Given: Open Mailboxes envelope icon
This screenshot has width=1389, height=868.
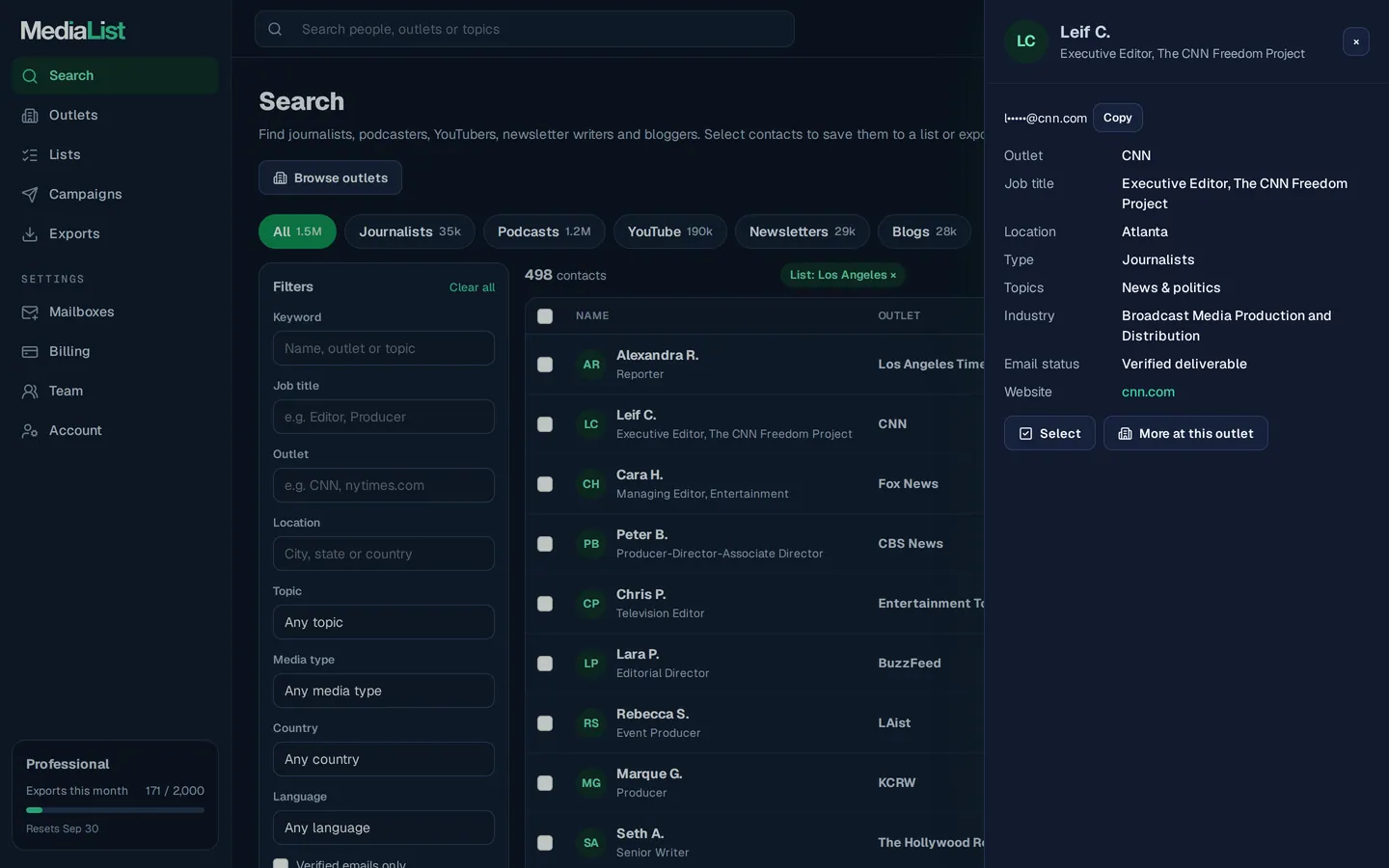Looking at the screenshot, I should [30, 312].
